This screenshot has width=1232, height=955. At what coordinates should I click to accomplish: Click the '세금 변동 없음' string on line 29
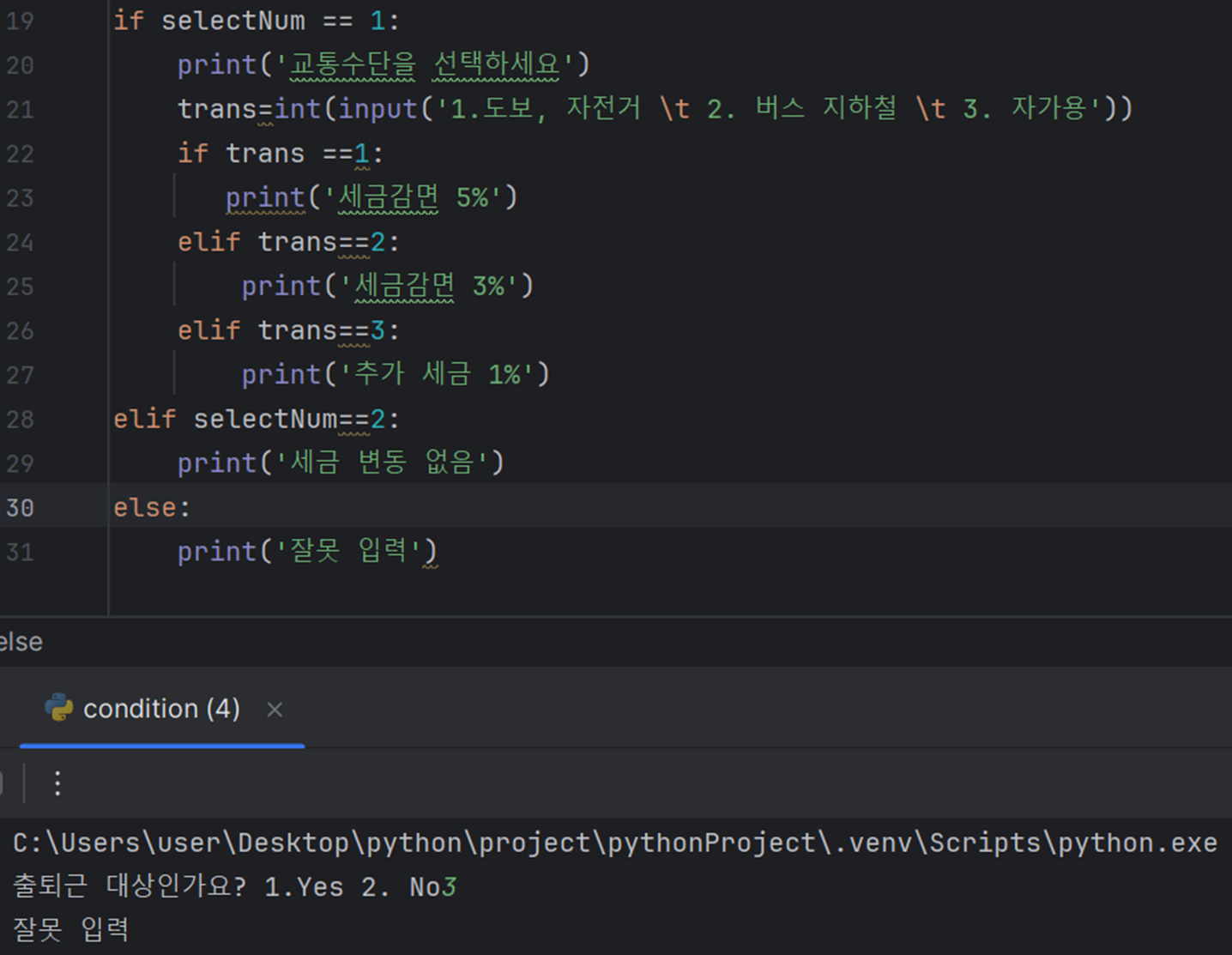382,463
